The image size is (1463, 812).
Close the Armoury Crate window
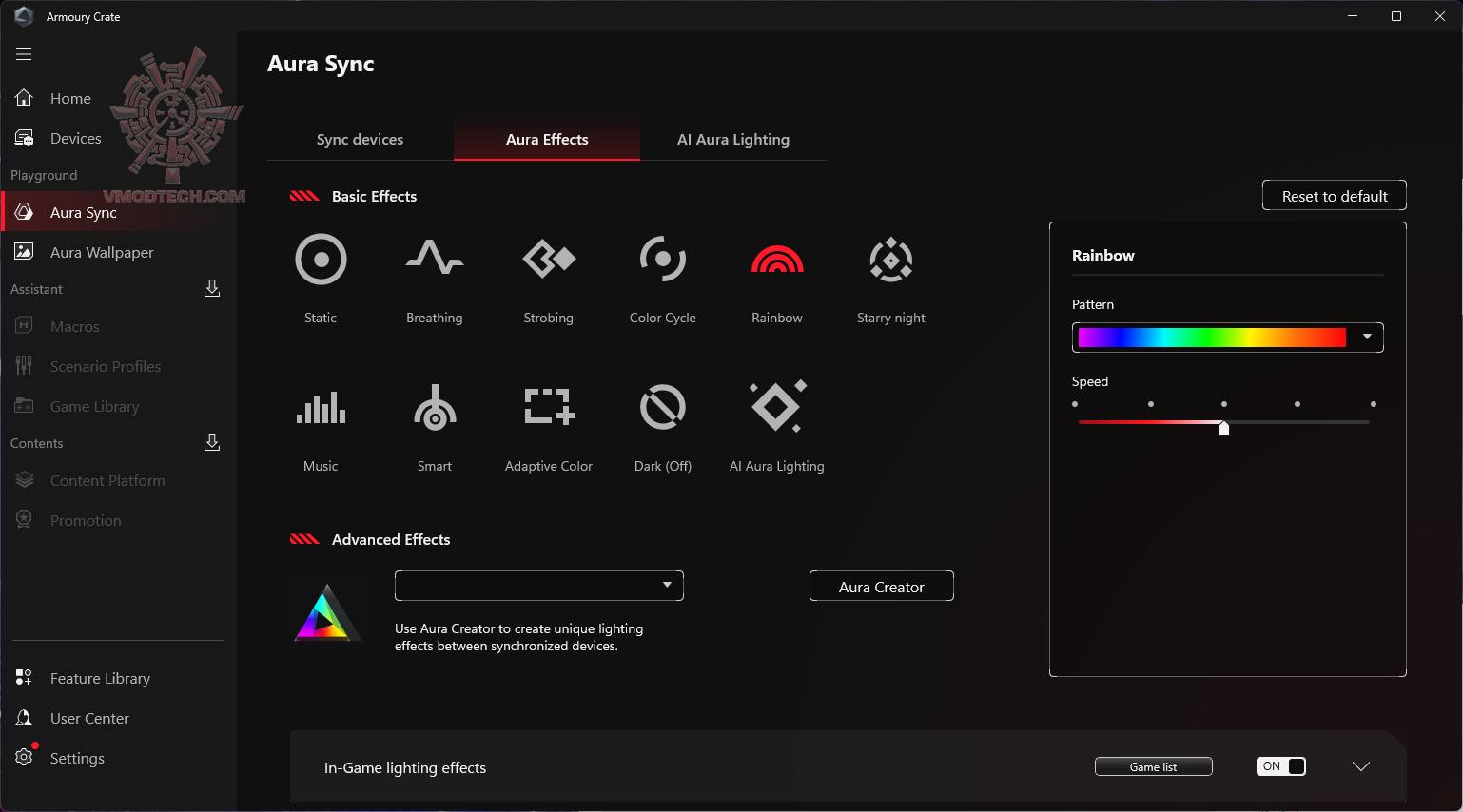(x=1440, y=16)
